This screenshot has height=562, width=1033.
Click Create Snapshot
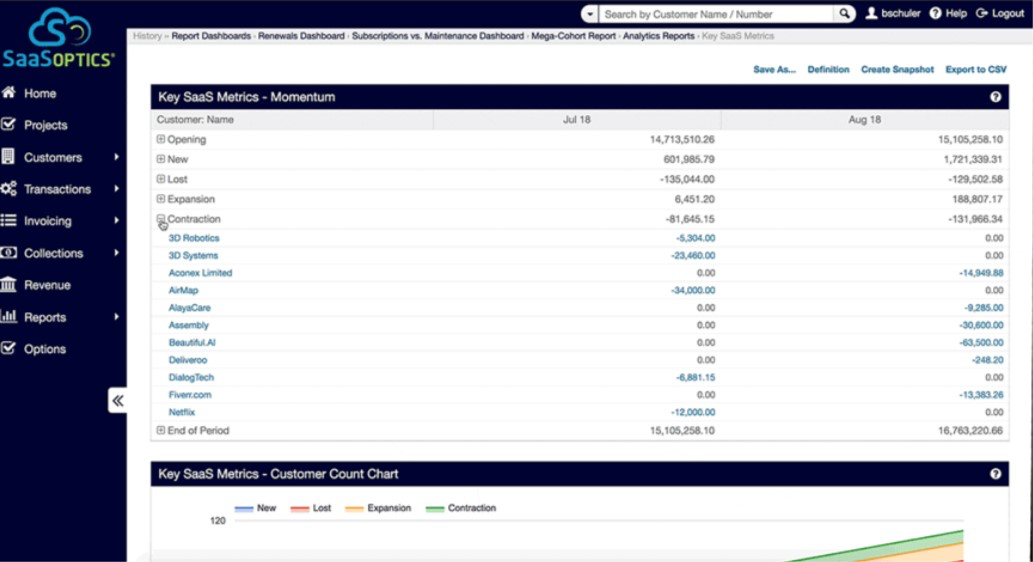[897, 69]
